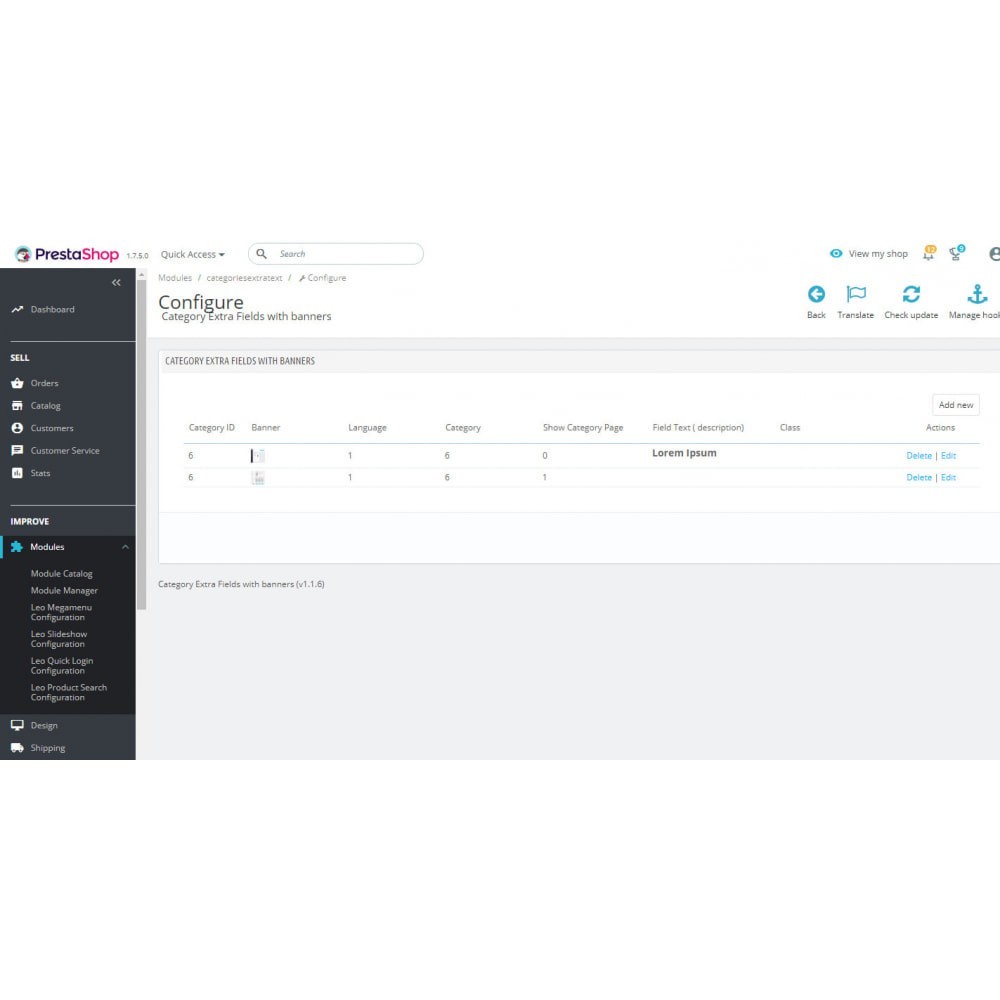Open the trophy gamification icon
The height and width of the screenshot is (1000, 1000).
(957, 253)
